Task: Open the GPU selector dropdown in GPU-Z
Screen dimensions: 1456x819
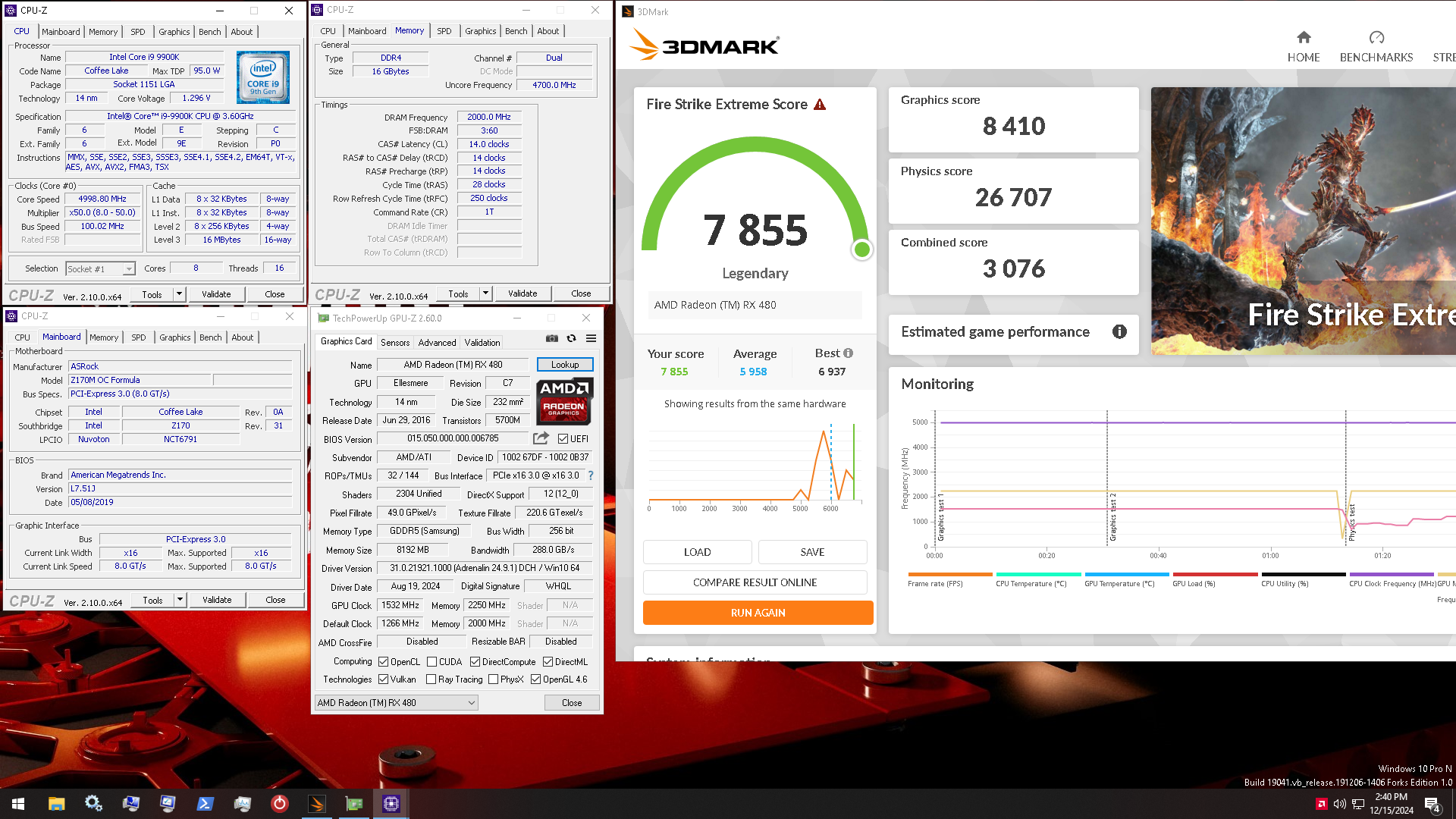Action: (x=397, y=703)
